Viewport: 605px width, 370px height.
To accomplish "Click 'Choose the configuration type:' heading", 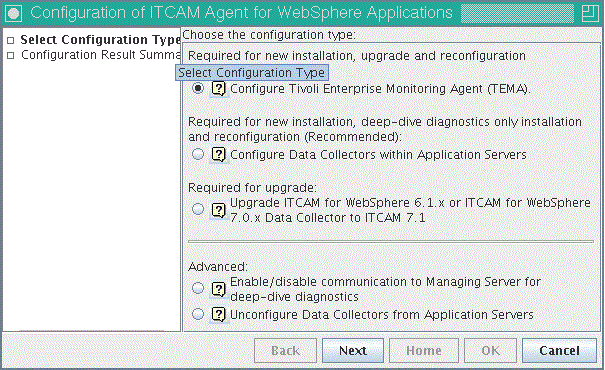I will coord(269,35).
